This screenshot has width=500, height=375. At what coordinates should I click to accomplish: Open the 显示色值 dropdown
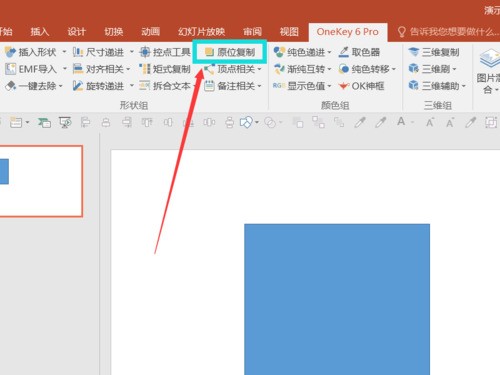point(329,86)
